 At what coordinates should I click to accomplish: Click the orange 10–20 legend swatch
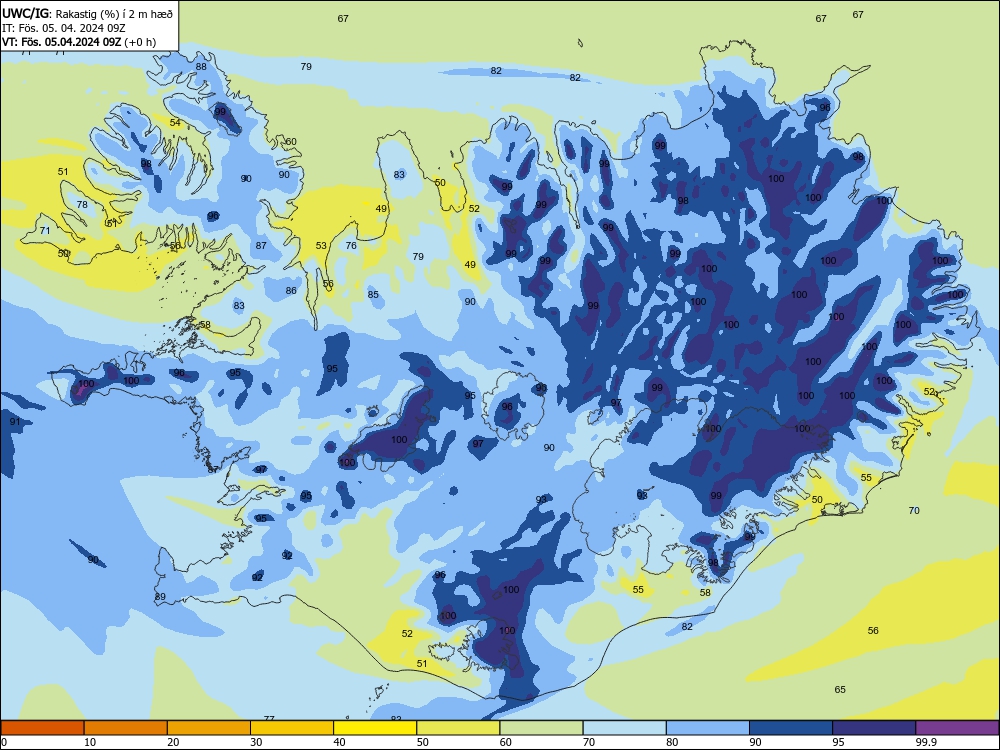[126, 728]
